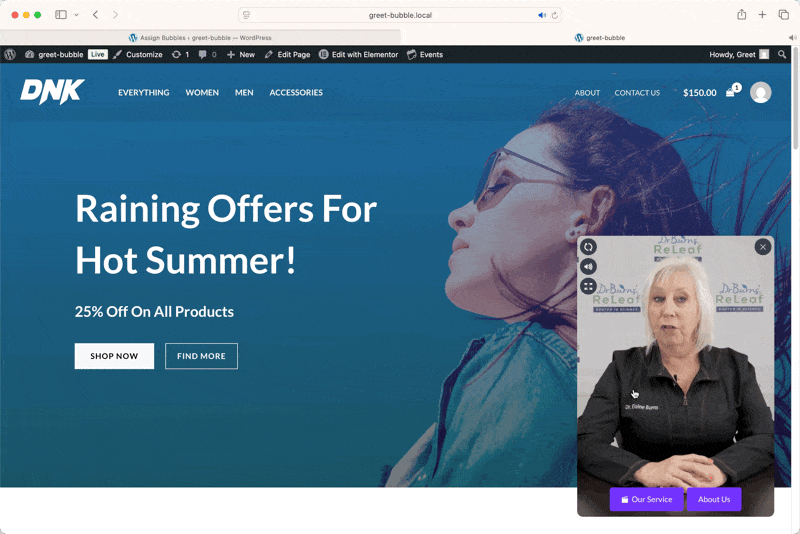Click the user account avatar icon
This screenshot has height=534, width=800.
[760, 92]
